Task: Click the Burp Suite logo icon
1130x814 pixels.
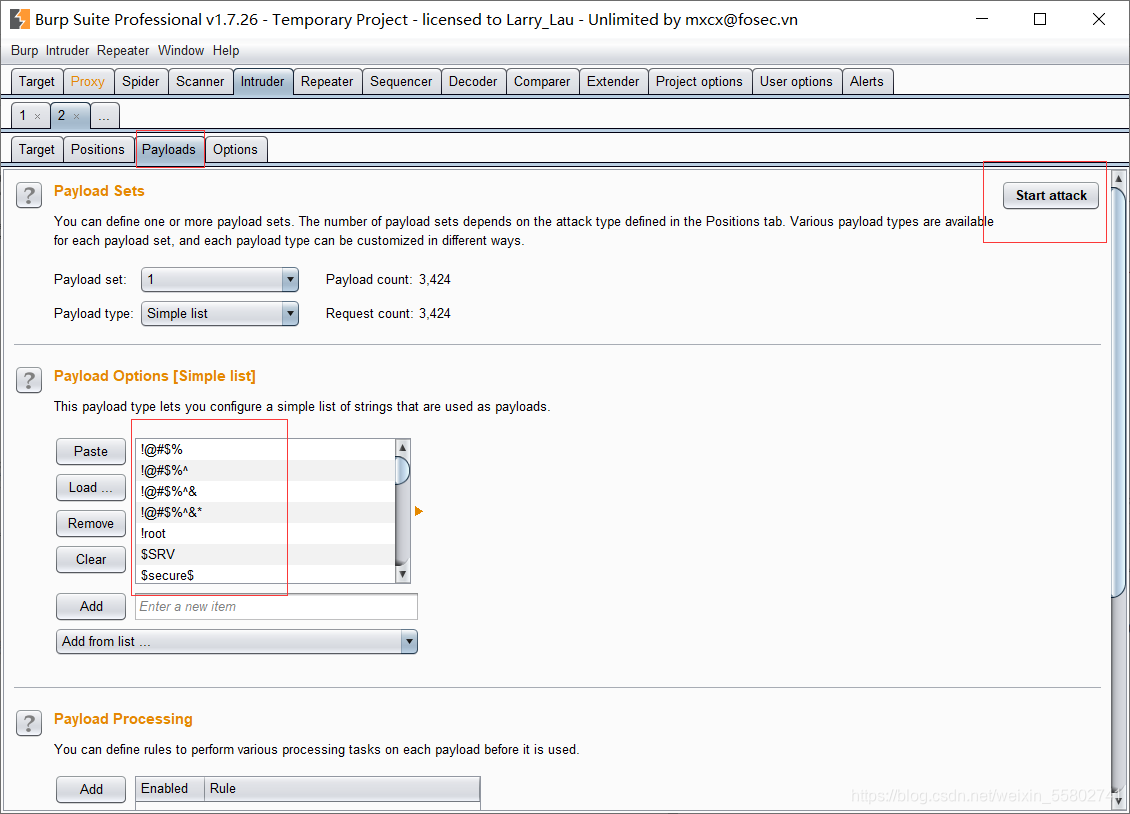Action: click(x=20, y=19)
